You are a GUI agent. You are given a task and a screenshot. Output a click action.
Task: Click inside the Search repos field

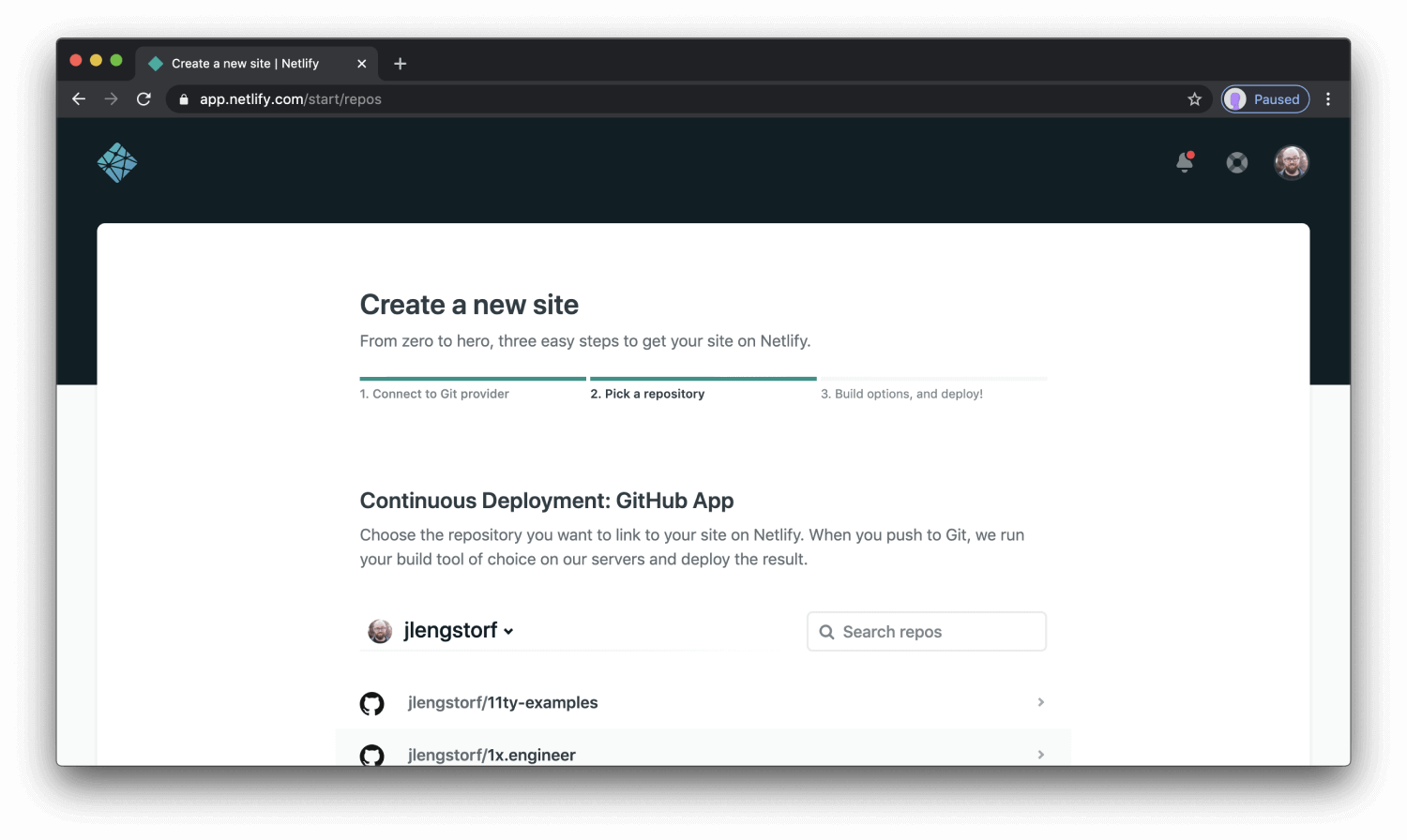click(929, 631)
